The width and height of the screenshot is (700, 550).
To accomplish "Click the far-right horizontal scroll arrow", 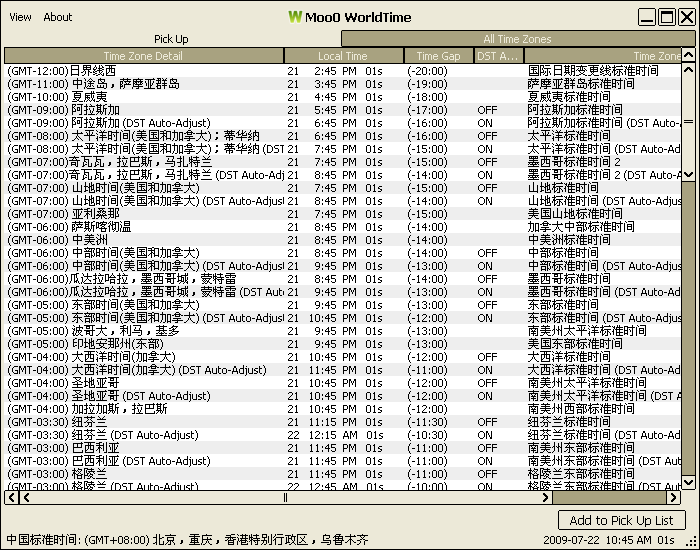I will [674, 497].
